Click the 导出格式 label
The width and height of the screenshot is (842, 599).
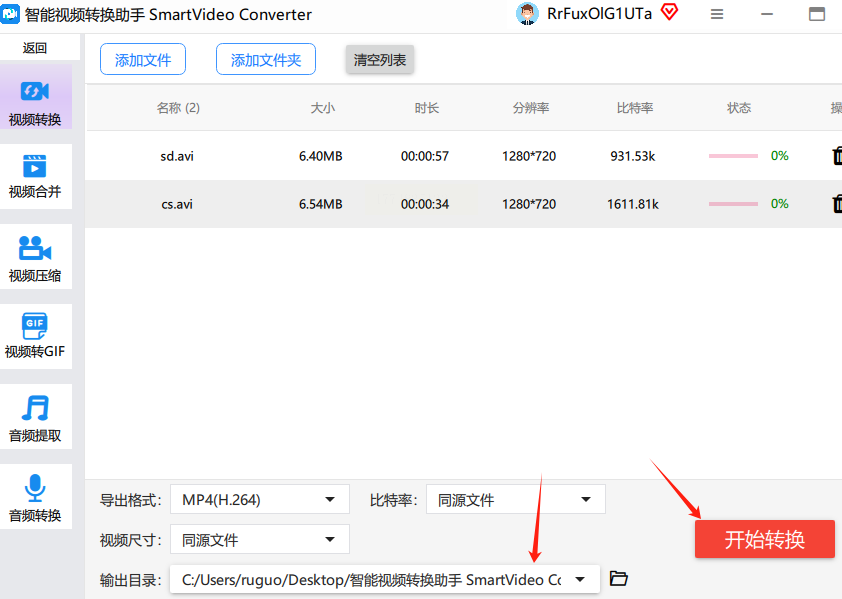(x=130, y=500)
